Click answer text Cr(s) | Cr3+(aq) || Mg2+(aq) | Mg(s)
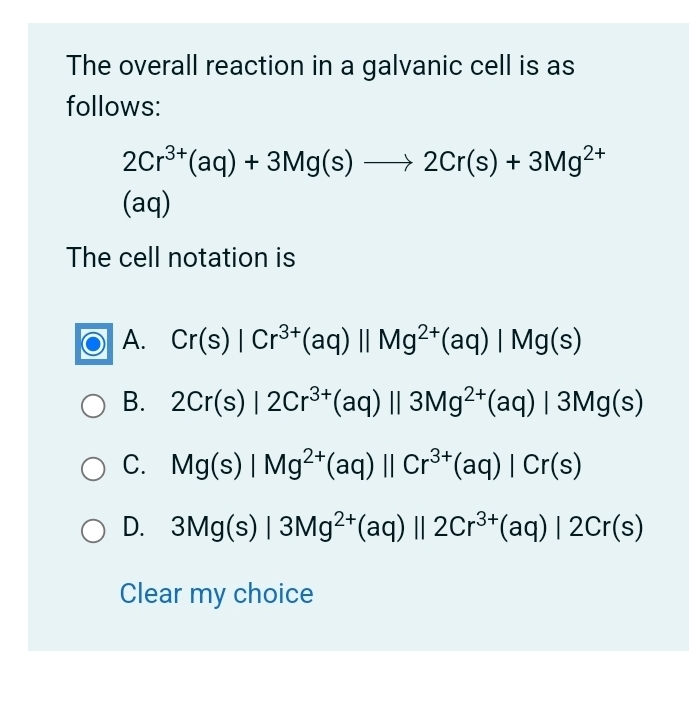This screenshot has height=706, width=689. click(x=376, y=339)
